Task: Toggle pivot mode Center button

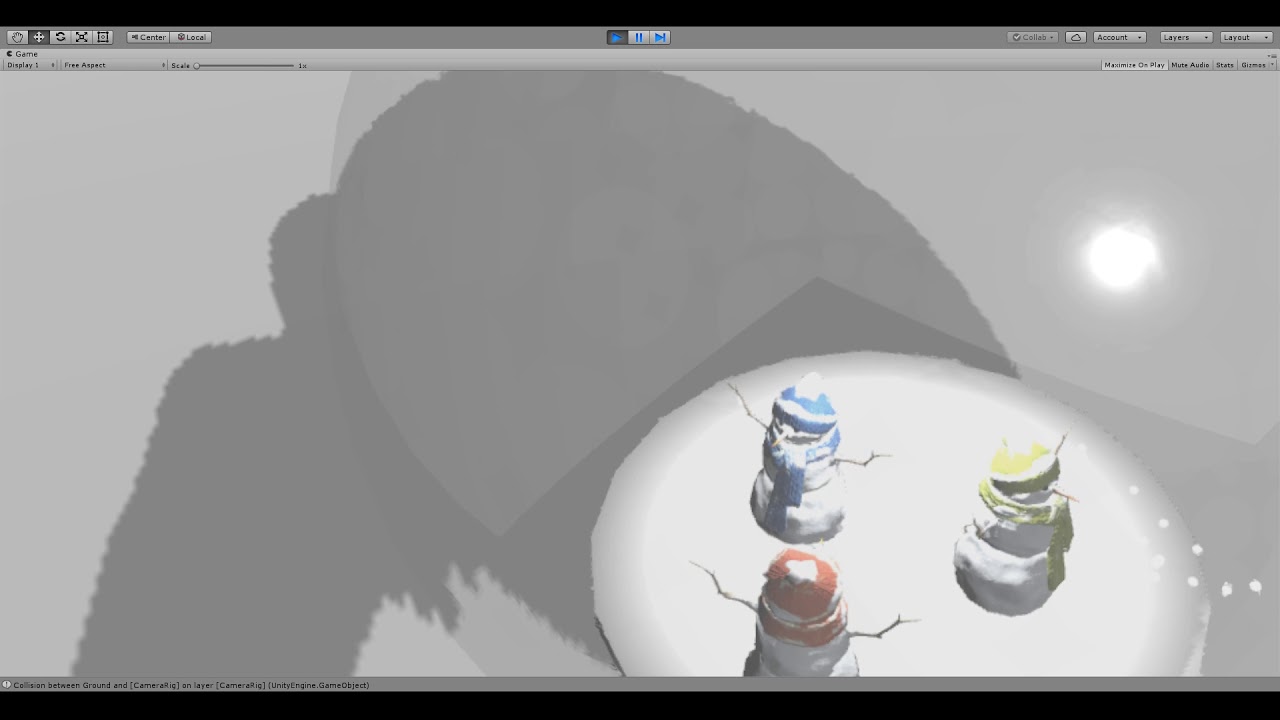Action: point(148,37)
